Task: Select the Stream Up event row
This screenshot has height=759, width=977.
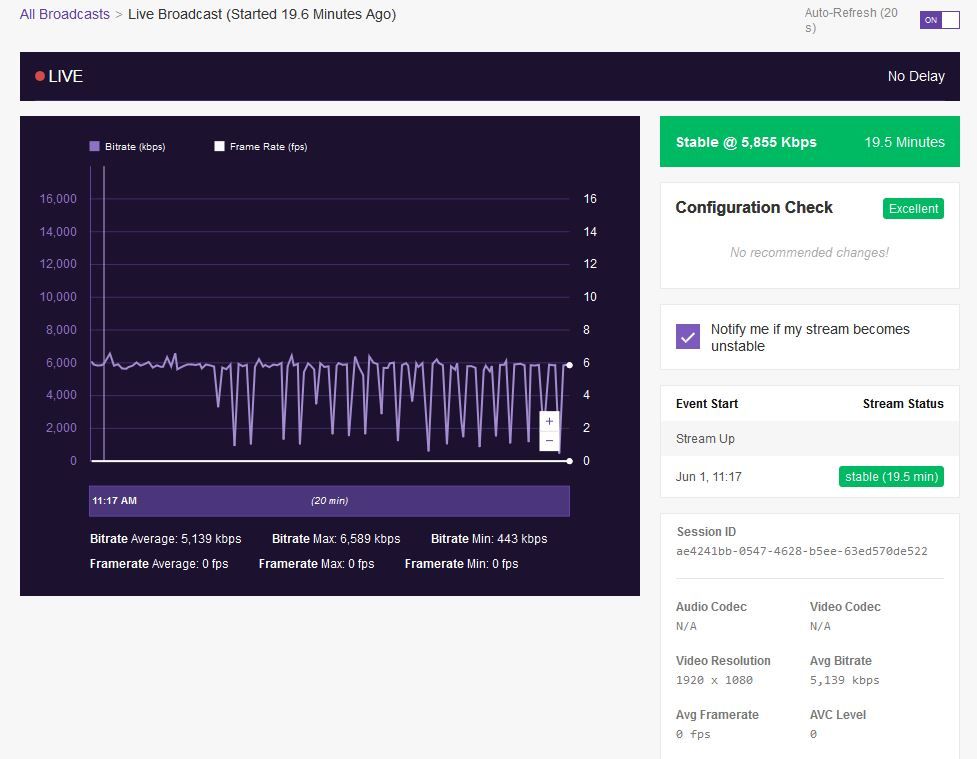Action: point(809,439)
